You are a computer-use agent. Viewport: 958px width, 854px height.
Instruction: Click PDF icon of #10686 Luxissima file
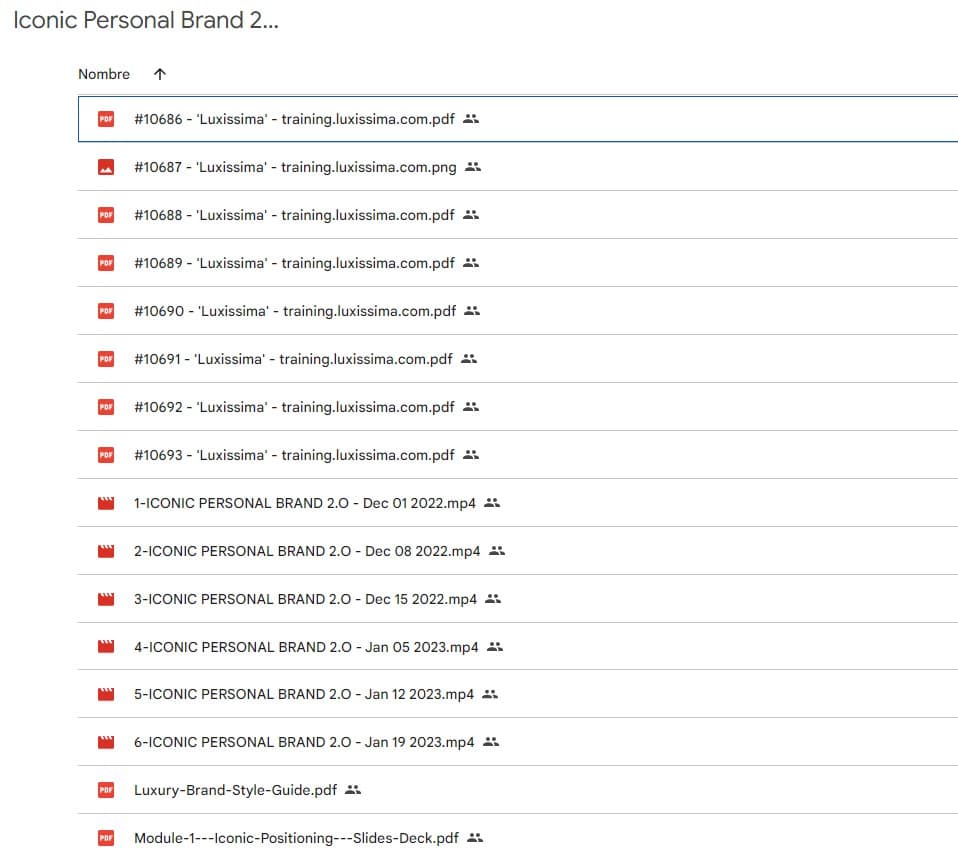click(x=106, y=119)
